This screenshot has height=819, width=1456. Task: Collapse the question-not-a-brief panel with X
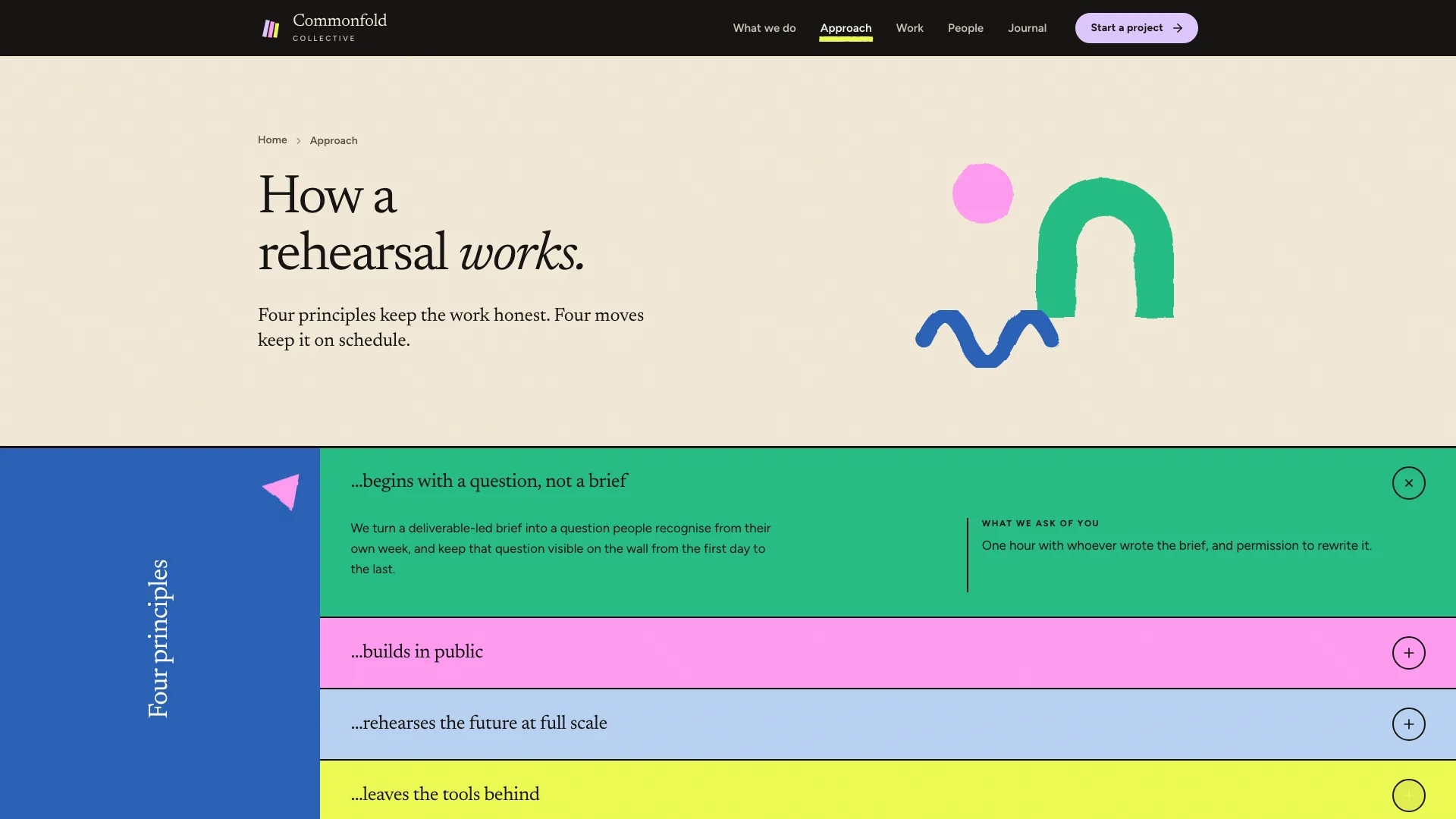[x=1408, y=483]
